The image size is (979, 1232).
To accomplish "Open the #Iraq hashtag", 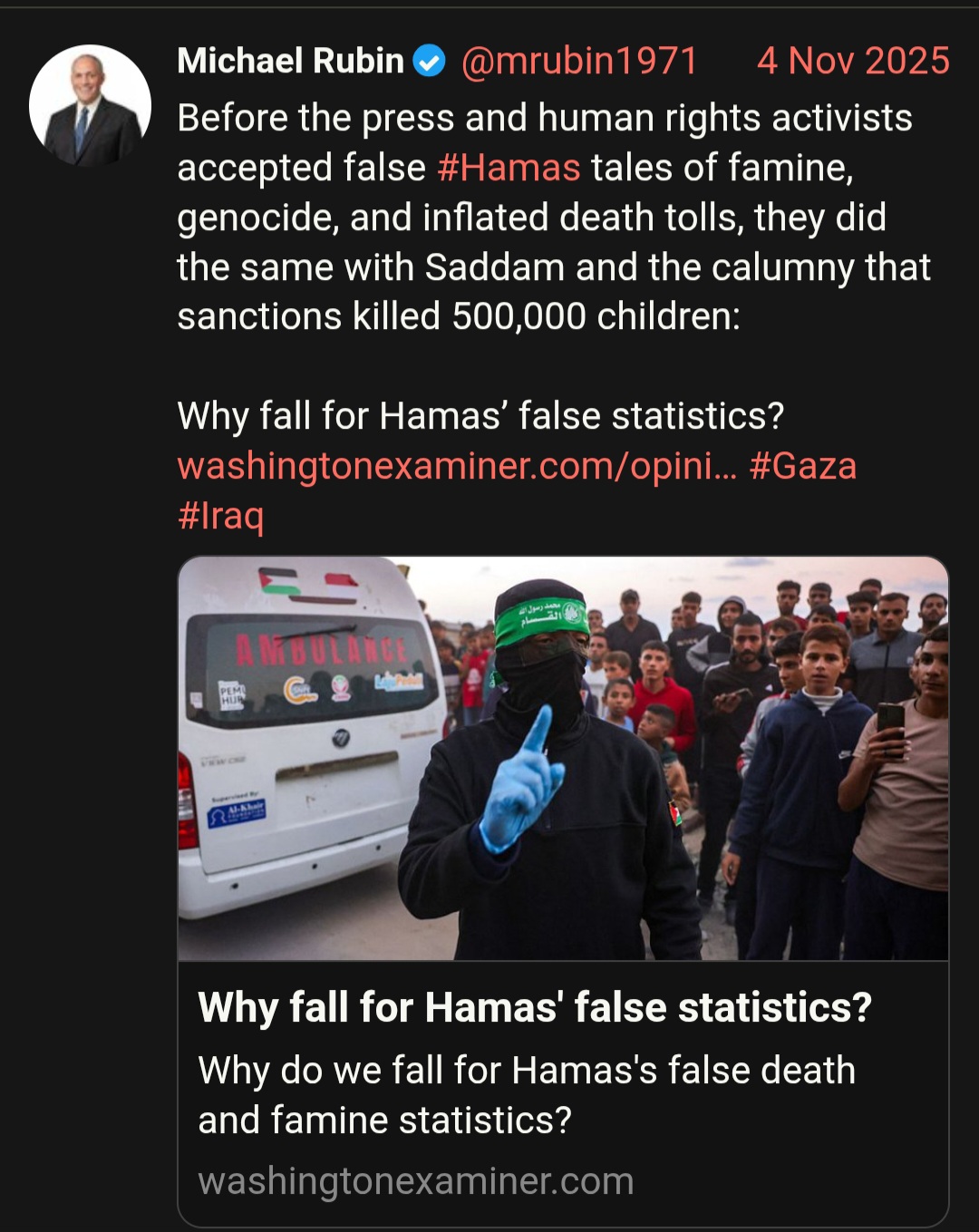I will (221, 515).
